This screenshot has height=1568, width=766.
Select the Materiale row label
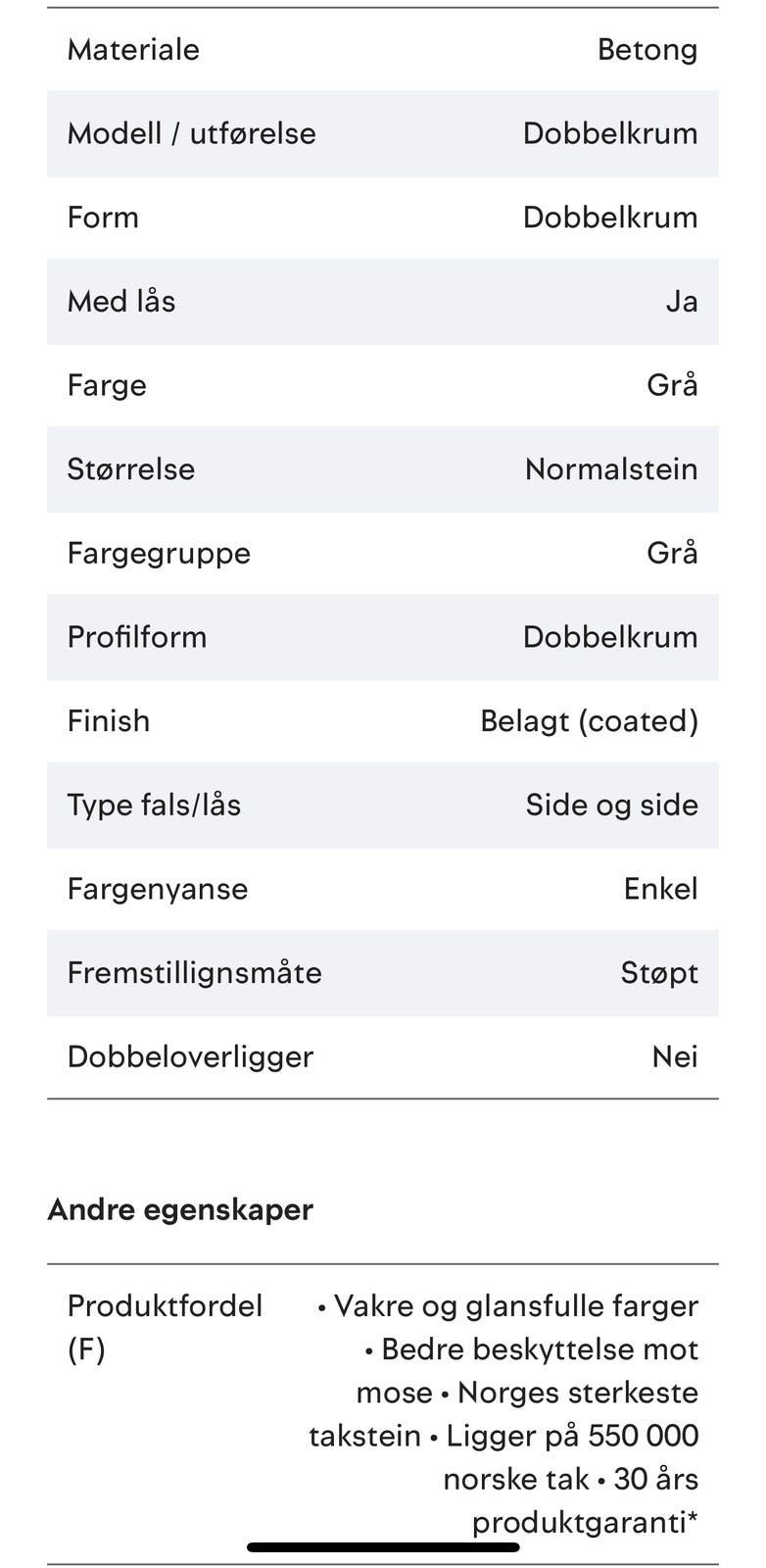click(x=133, y=49)
